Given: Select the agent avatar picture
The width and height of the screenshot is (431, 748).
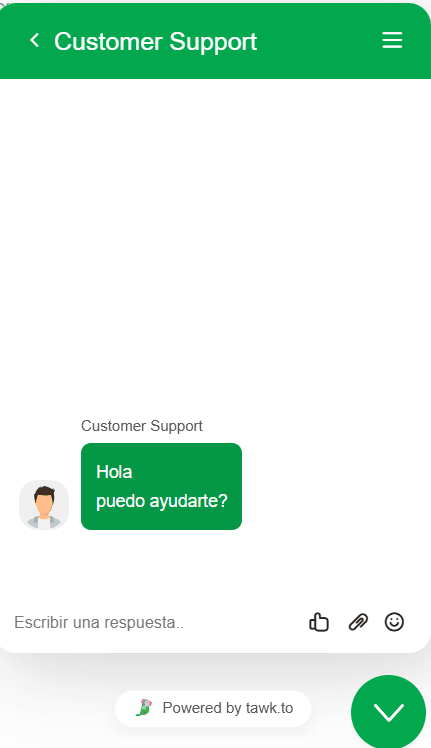Looking at the screenshot, I should pos(44,505).
